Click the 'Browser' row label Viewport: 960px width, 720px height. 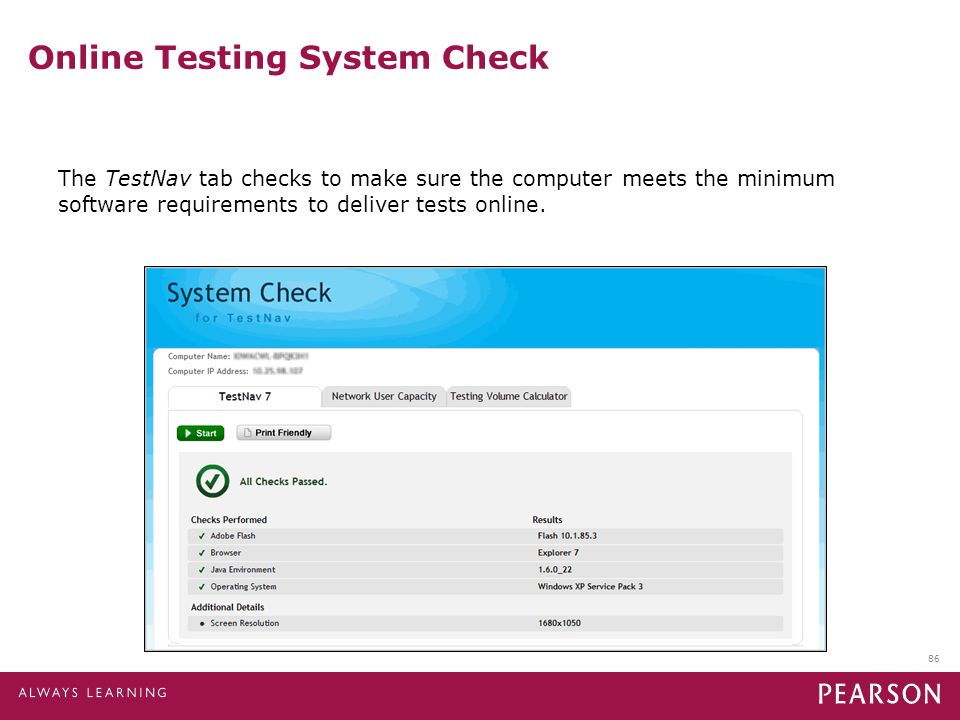pos(226,553)
